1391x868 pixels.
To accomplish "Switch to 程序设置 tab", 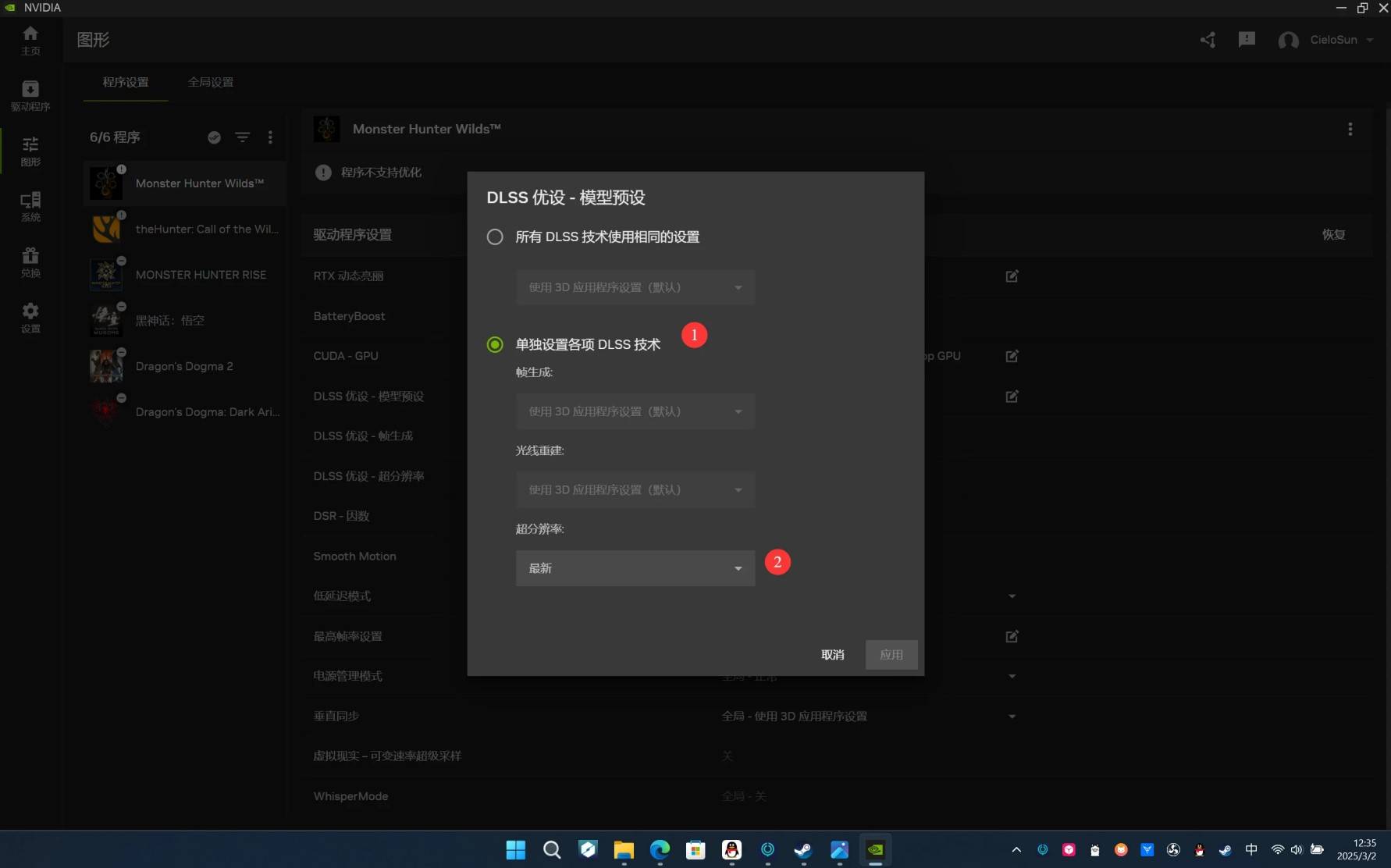I will (x=126, y=82).
